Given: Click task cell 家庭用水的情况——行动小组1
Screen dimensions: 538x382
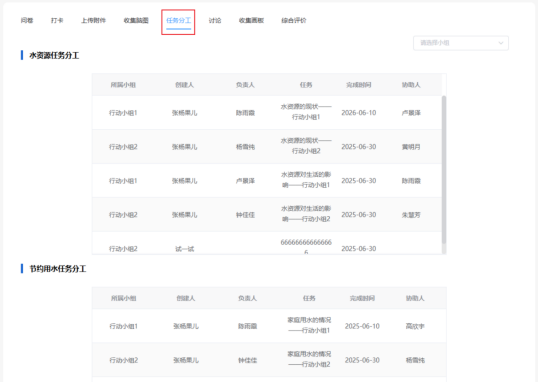Looking at the screenshot, I should (309, 325).
